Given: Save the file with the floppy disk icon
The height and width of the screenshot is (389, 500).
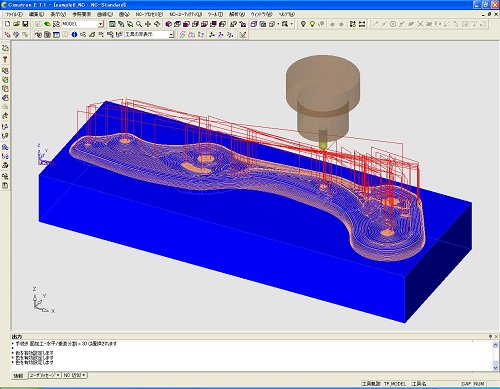Looking at the screenshot, I should (x=25, y=24).
